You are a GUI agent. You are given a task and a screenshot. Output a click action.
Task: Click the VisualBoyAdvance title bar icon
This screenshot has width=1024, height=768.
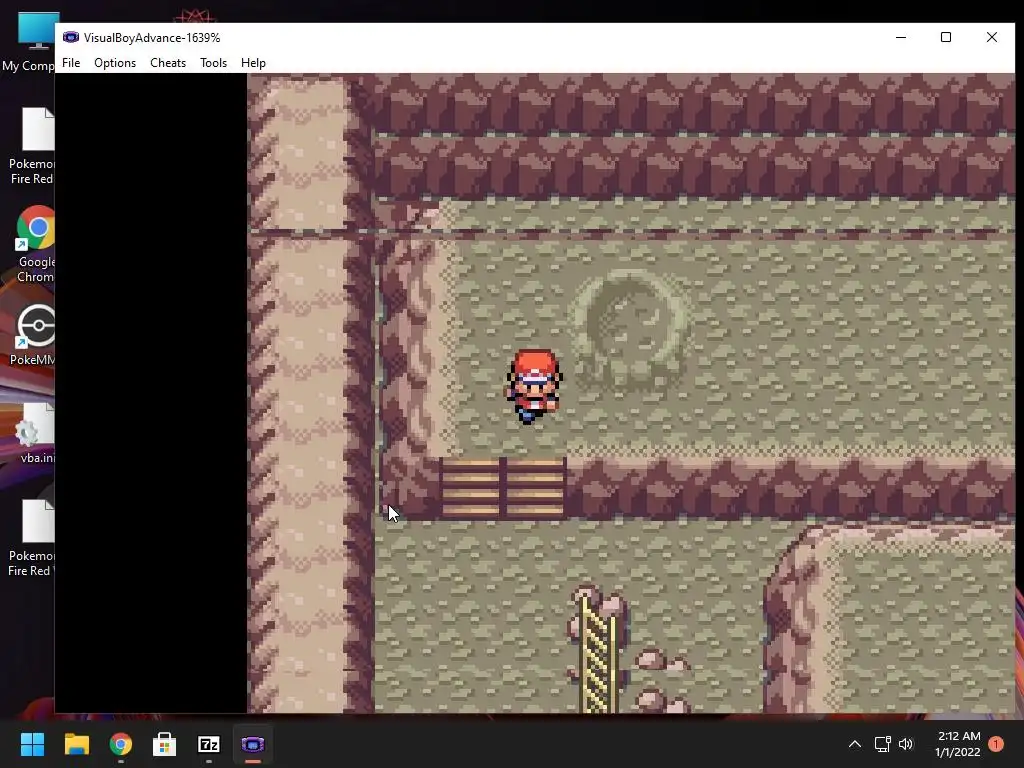[71, 37]
